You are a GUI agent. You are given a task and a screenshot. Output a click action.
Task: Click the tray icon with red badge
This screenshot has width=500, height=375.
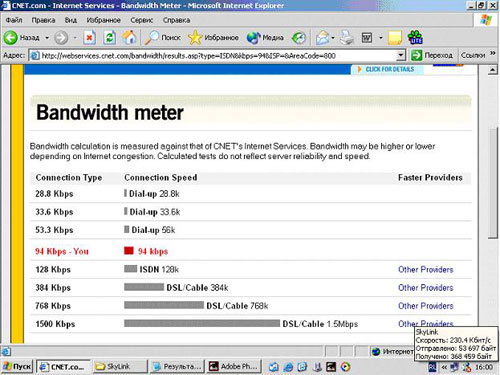(467, 367)
